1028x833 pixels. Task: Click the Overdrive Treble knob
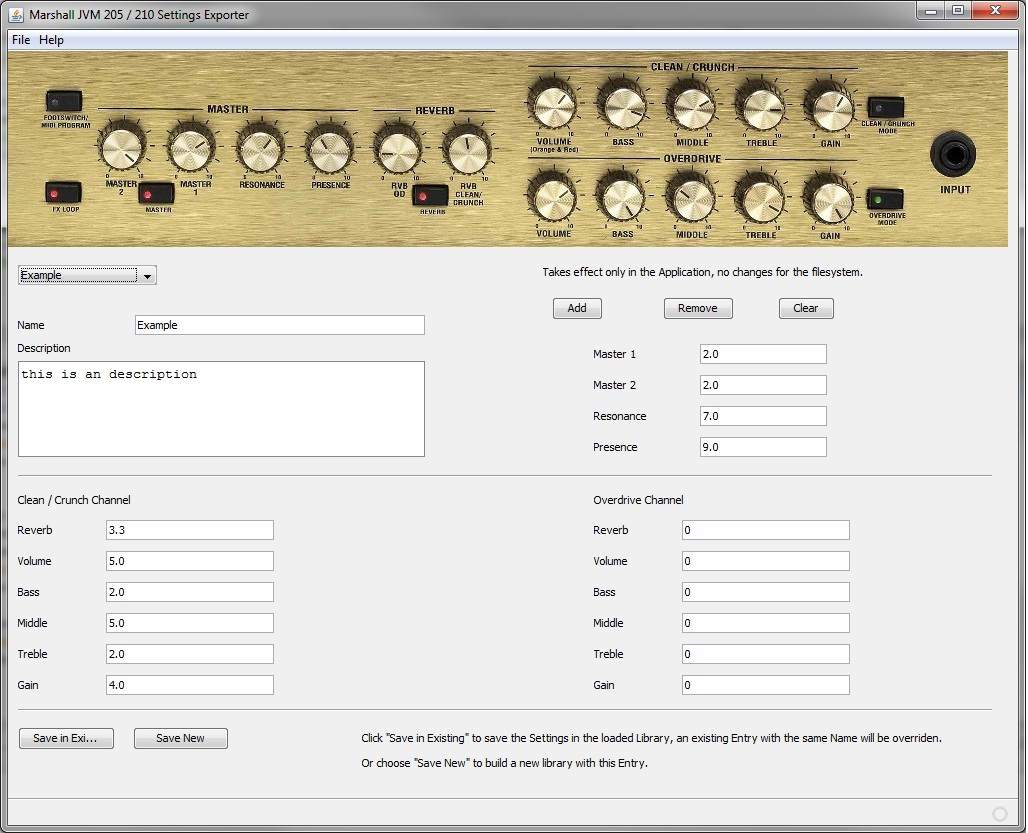coord(761,200)
